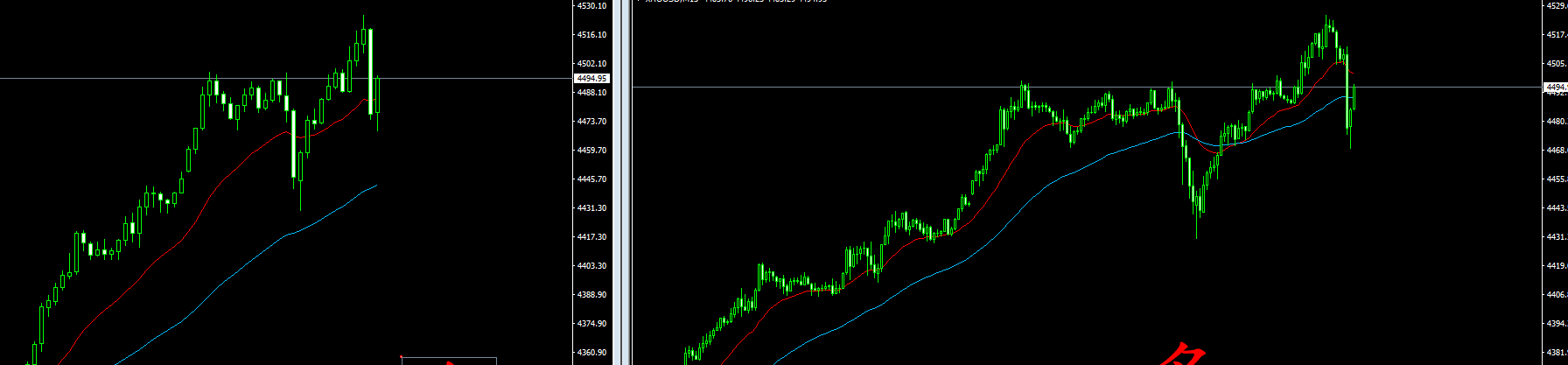The height and width of the screenshot is (365, 1568).
Task: Click the 4360.90 label on left price axis
Action: click(591, 353)
